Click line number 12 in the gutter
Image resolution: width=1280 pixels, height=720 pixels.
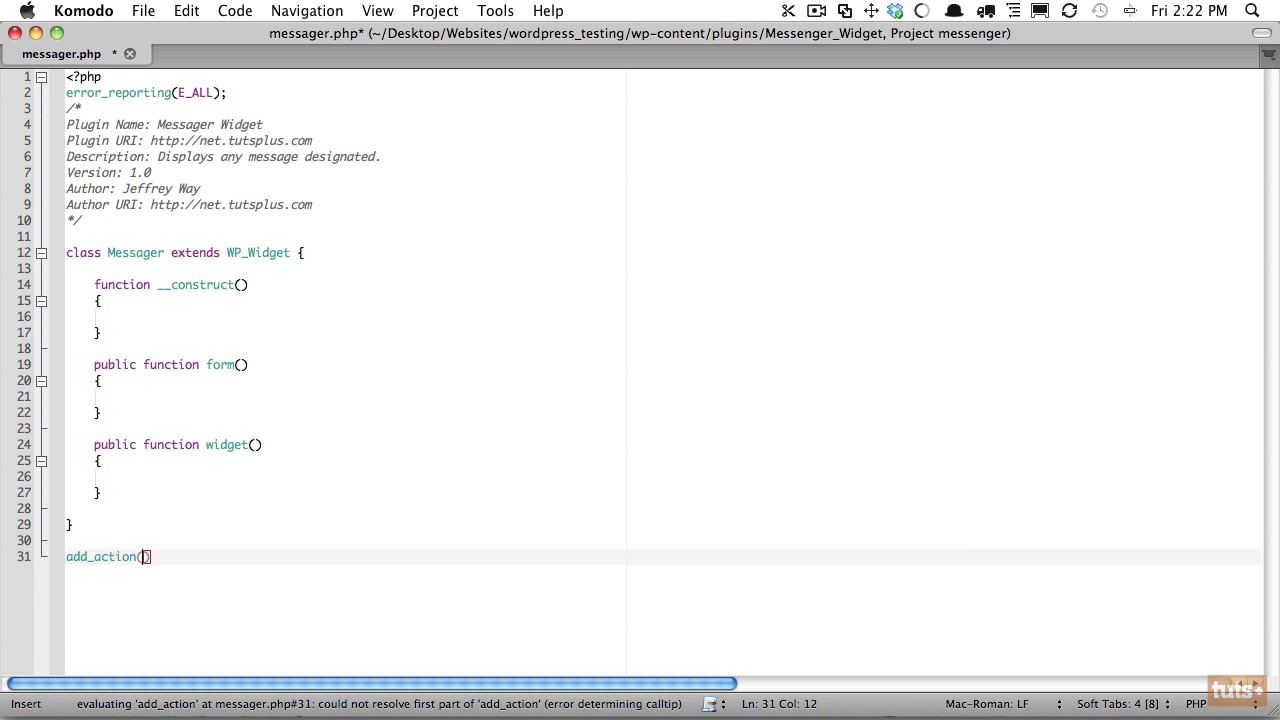[x=24, y=253]
